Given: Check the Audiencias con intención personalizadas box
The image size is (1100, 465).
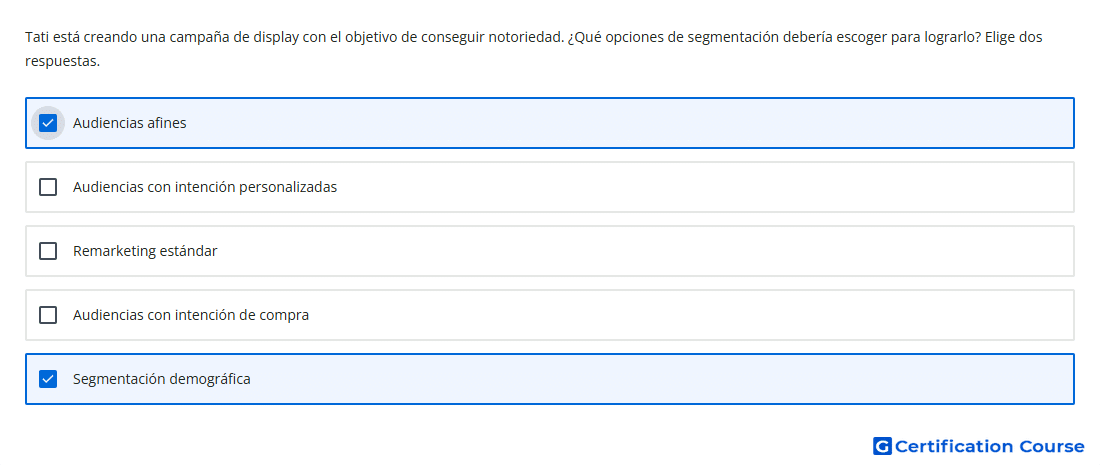Looking at the screenshot, I should pyautogui.click(x=48, y=187).
